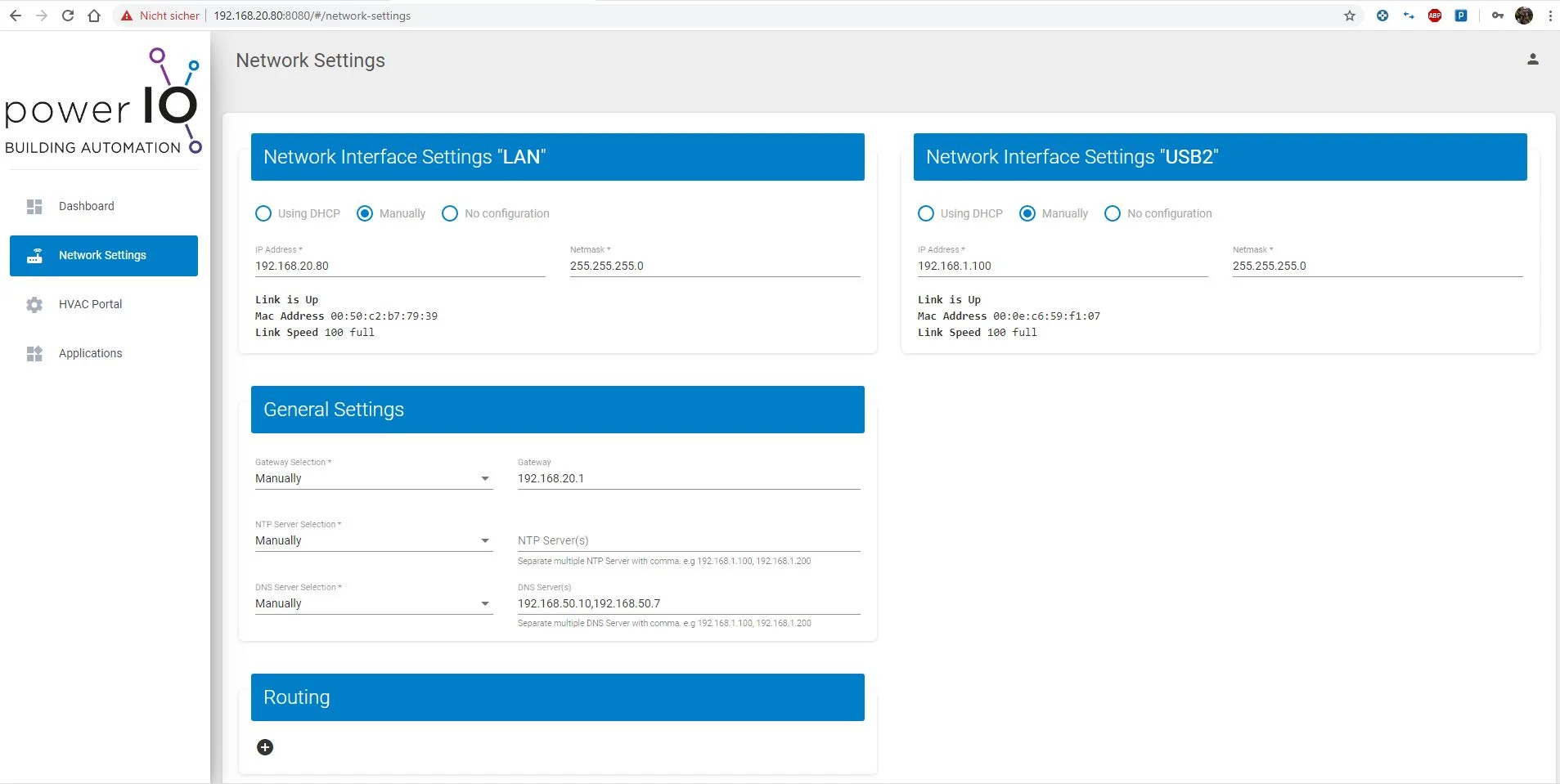Click the LAN IP Address field
This screenshot has width=1560, height=784.
[x=399, y=267]
